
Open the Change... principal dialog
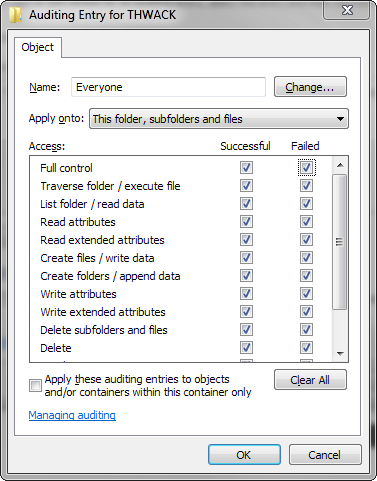(310, 87)
